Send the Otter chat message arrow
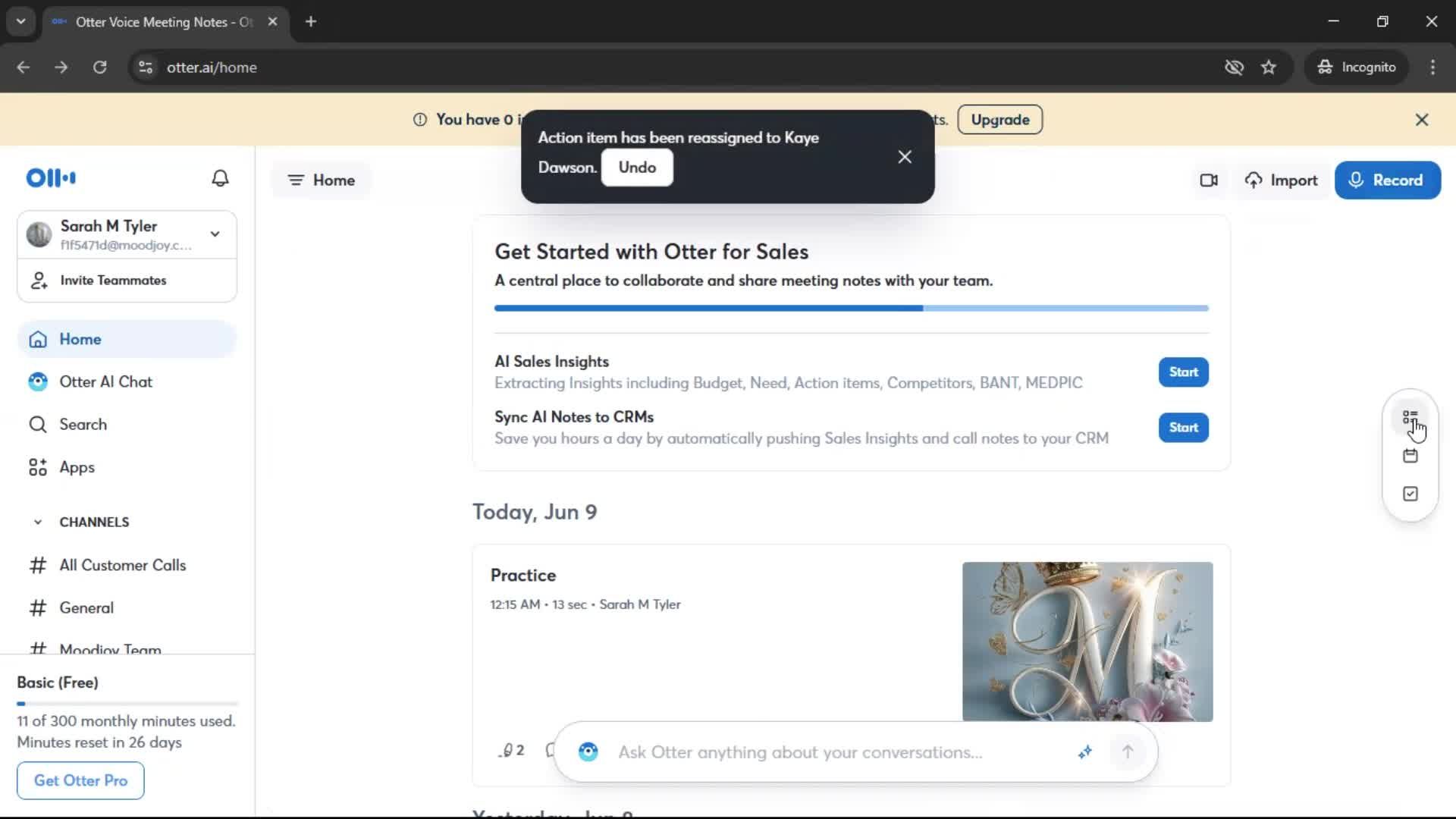1456x819 pixels. (1127, 752)
